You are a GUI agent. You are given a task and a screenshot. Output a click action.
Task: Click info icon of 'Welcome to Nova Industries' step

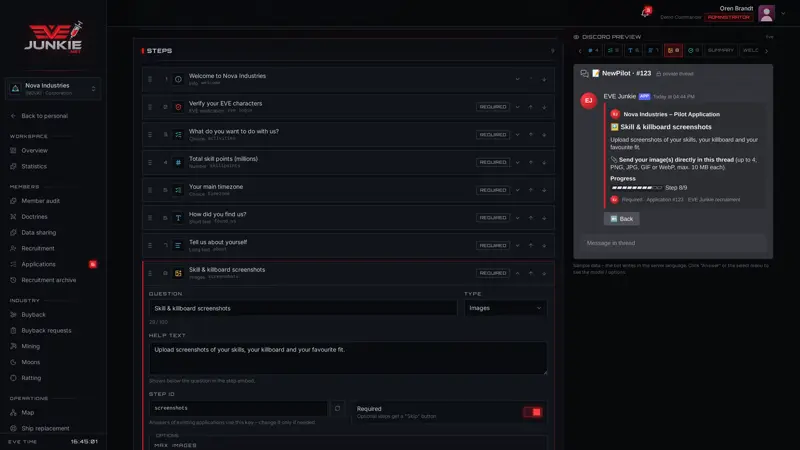[178, 80]
